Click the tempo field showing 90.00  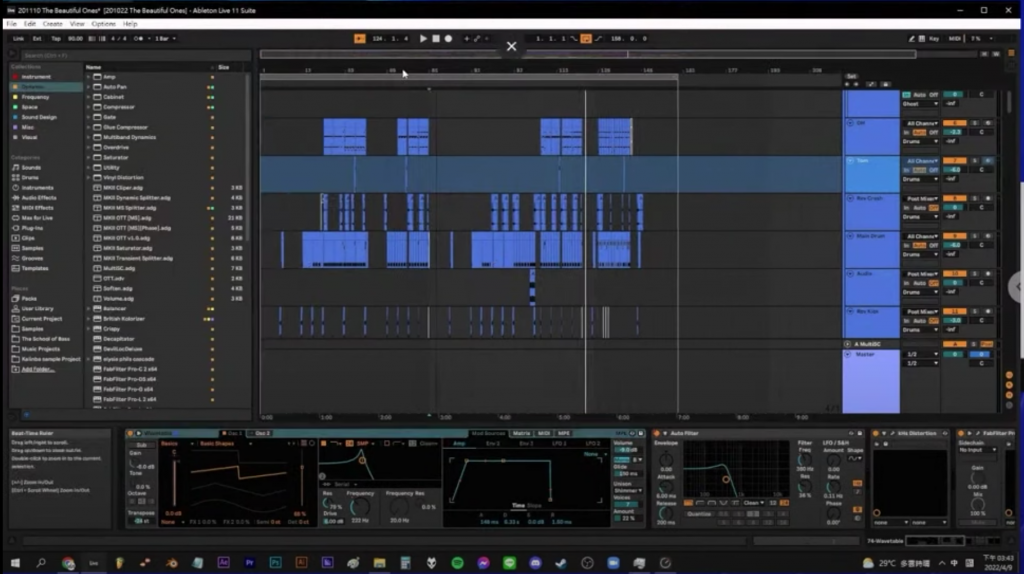click(x=75, y=39)
